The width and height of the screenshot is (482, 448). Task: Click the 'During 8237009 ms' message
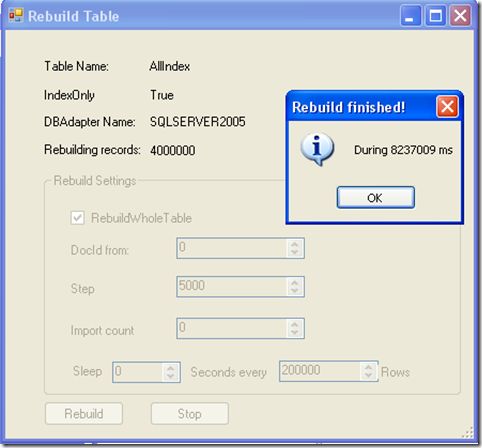pos(403,150)
